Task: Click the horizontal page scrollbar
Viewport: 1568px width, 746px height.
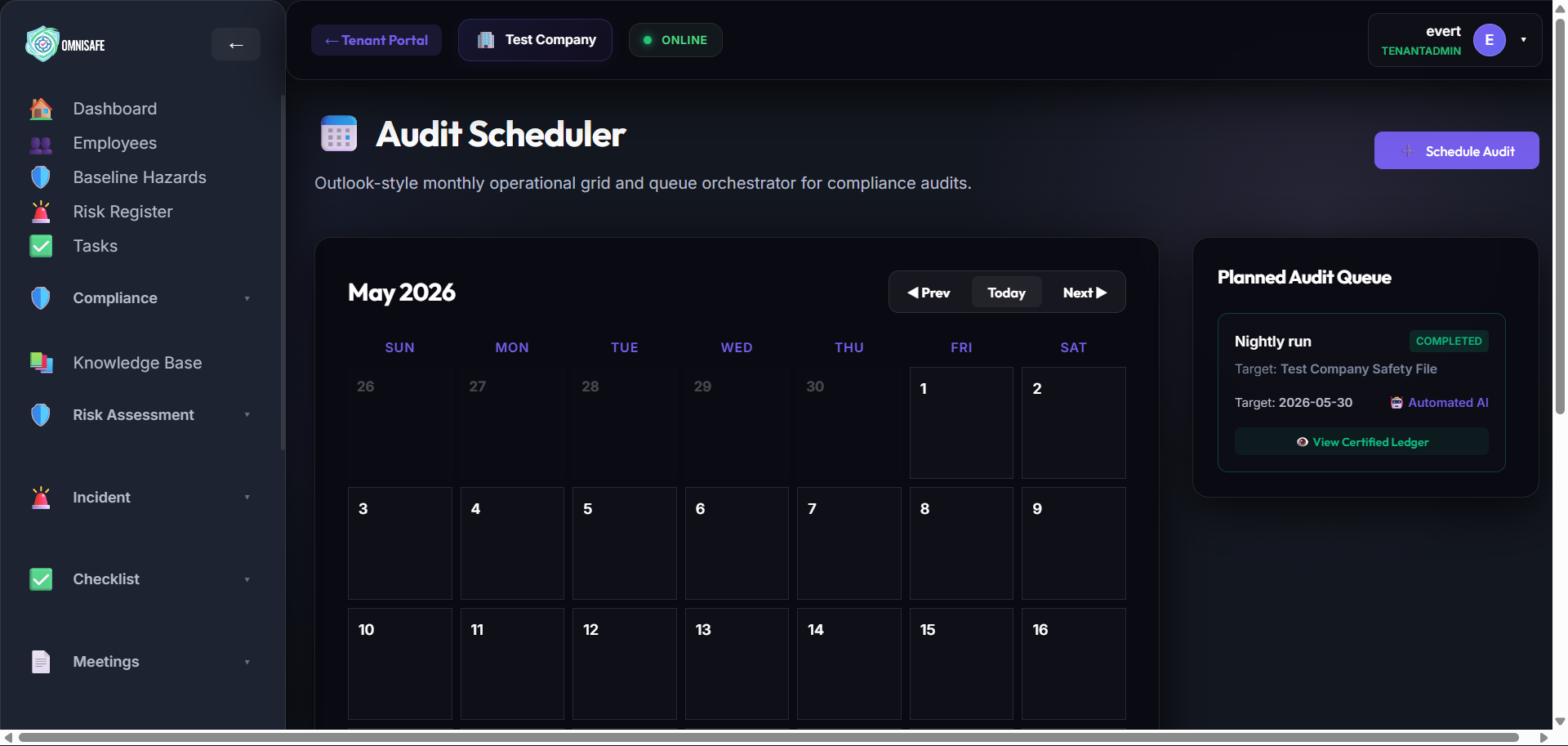Action: point(768,738)
